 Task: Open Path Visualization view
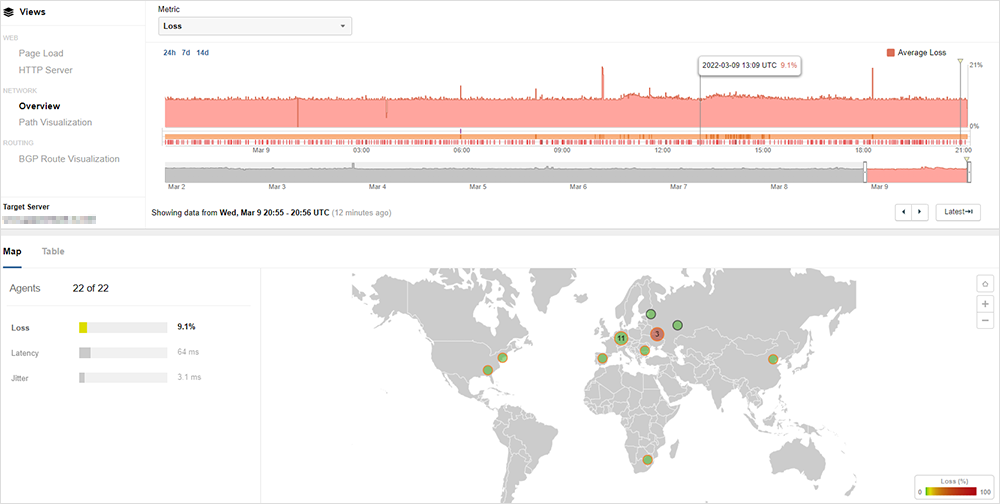tap(55, 122)
